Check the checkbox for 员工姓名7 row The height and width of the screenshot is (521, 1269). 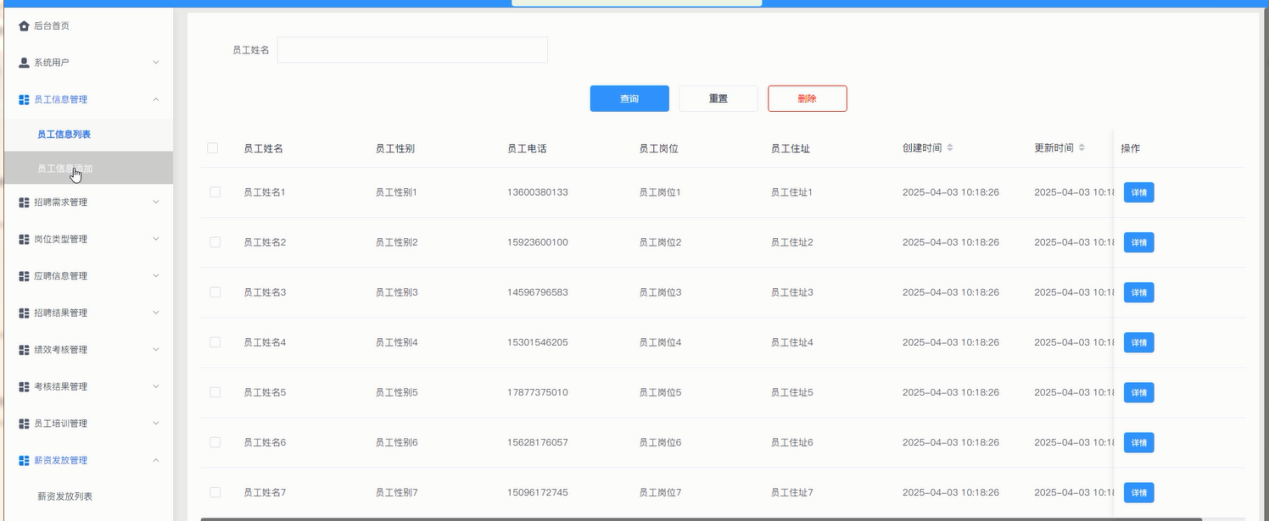(213, 492)
